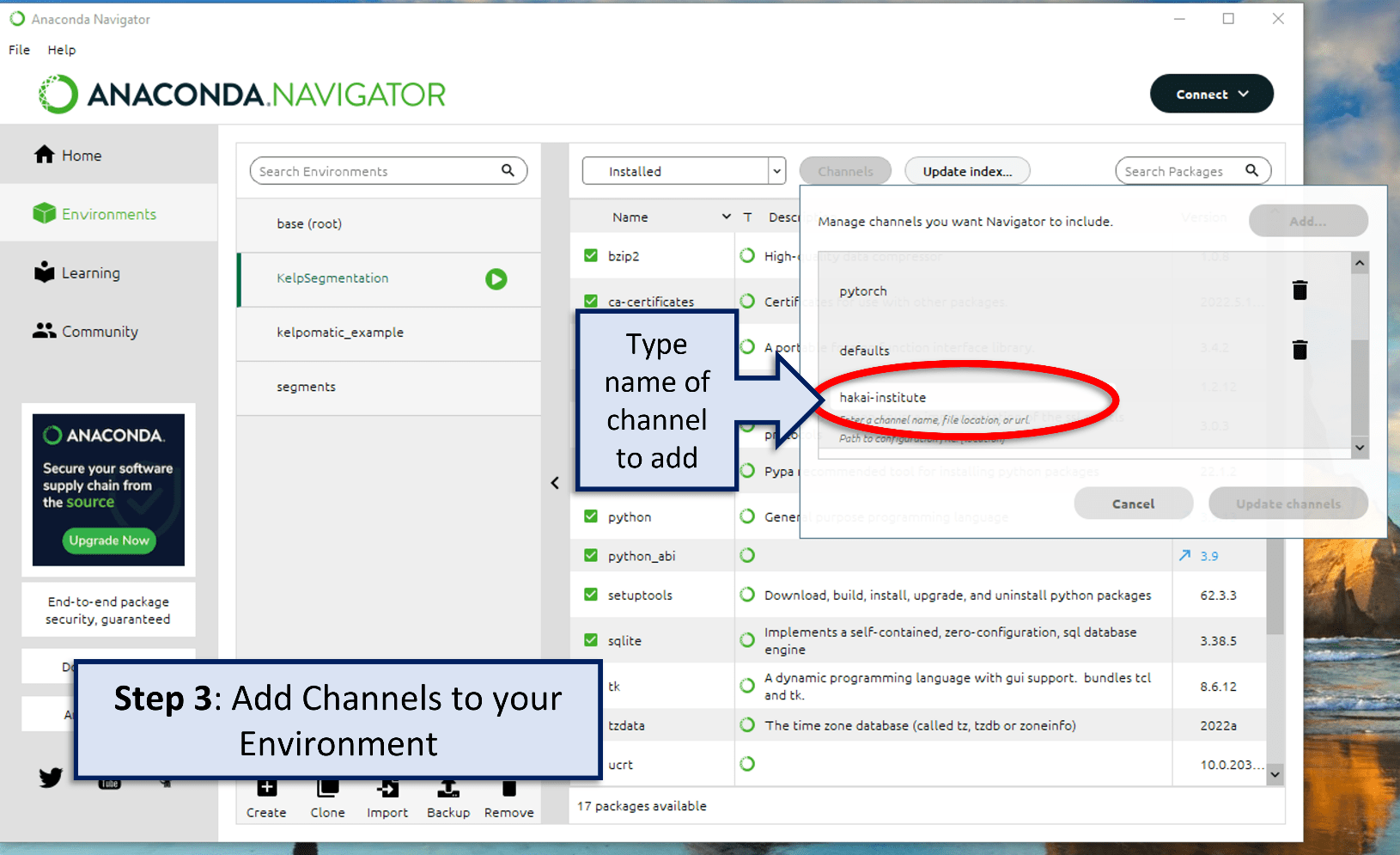Viewport: 1400px width, 855px height.
Task: Toggle the bzip2 package checkbox
Action: [591, 255]
